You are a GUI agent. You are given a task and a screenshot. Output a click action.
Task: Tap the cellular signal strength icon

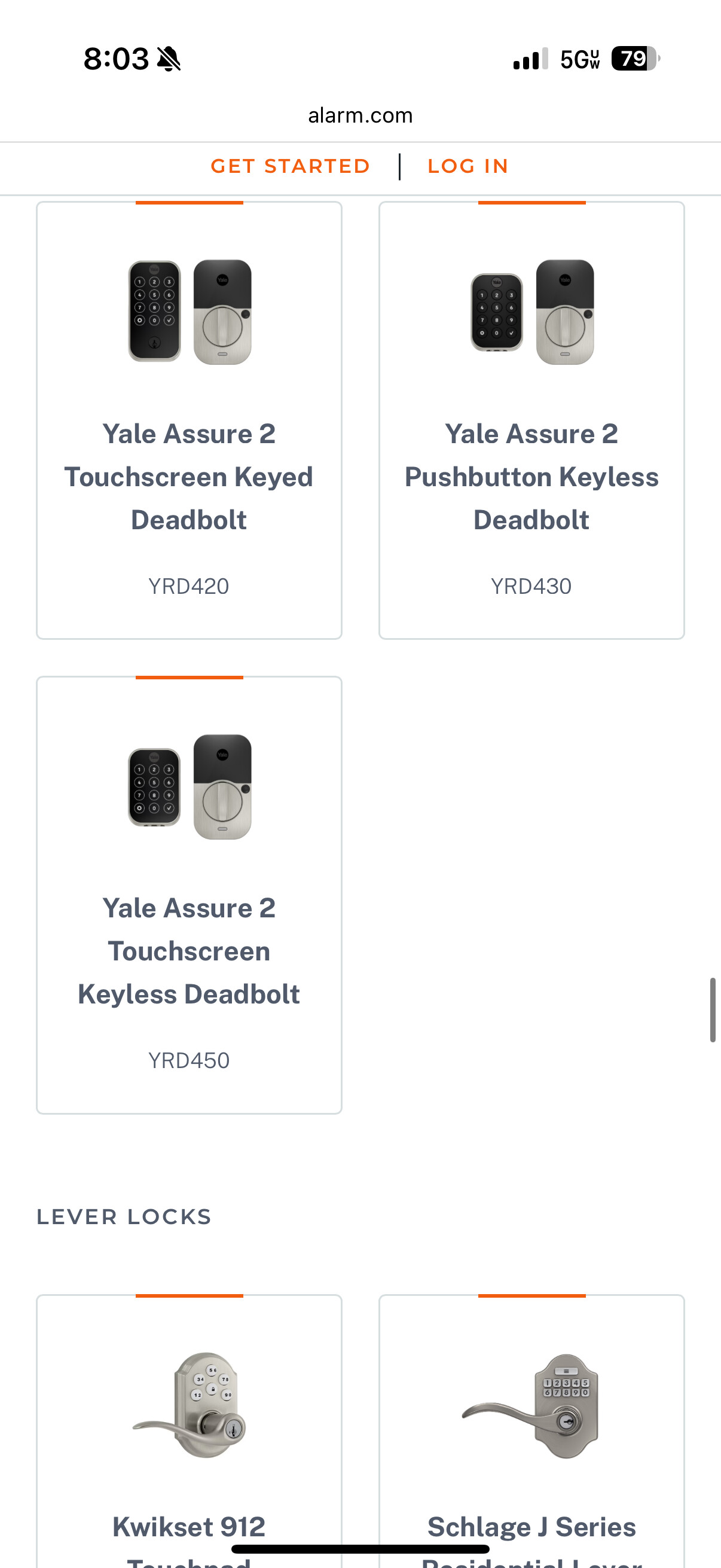point(530,59)
